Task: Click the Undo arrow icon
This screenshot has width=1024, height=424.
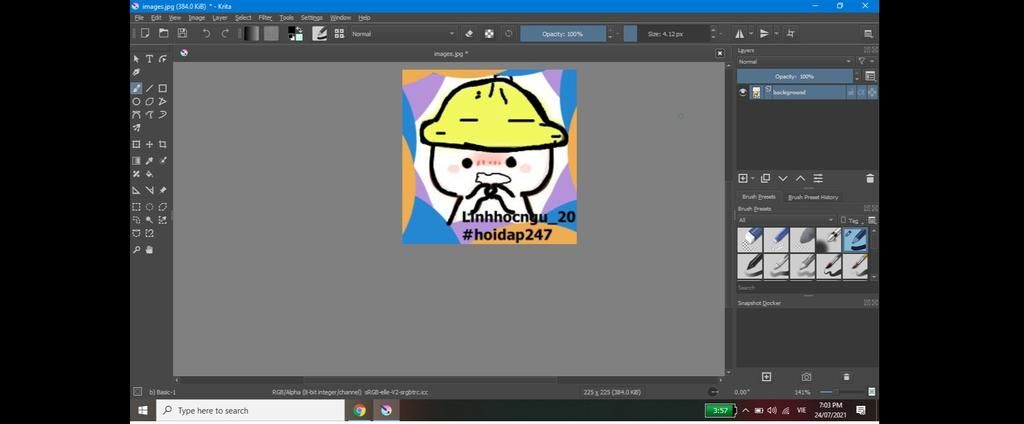Action: pos(206,33)
